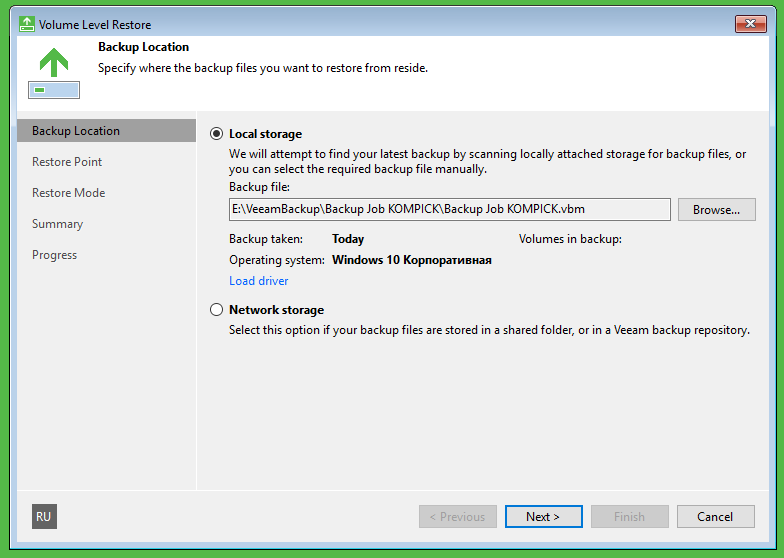Select the Progress step in sidebar
784x558 pixels.
(54, 255)
